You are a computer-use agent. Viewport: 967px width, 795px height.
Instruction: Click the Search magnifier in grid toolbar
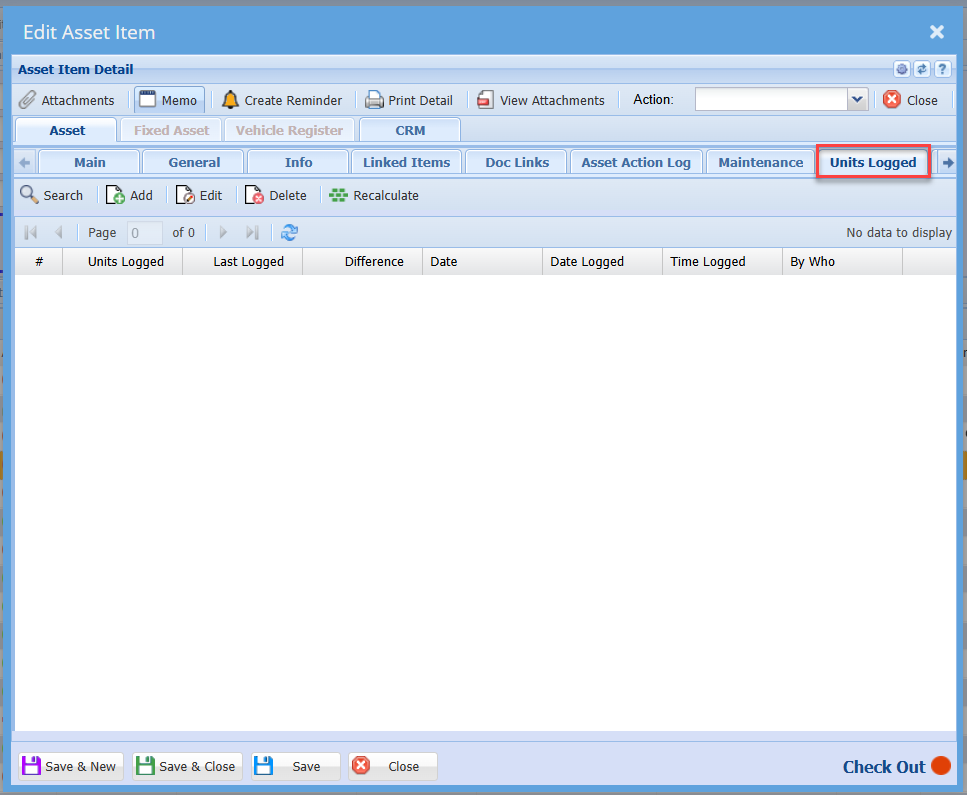pyautogui.click(x=30, y=195)
